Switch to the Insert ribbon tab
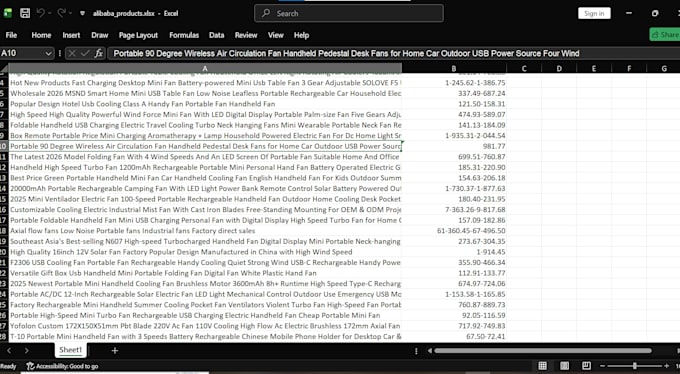680x374 pixels. pos(71,35)
